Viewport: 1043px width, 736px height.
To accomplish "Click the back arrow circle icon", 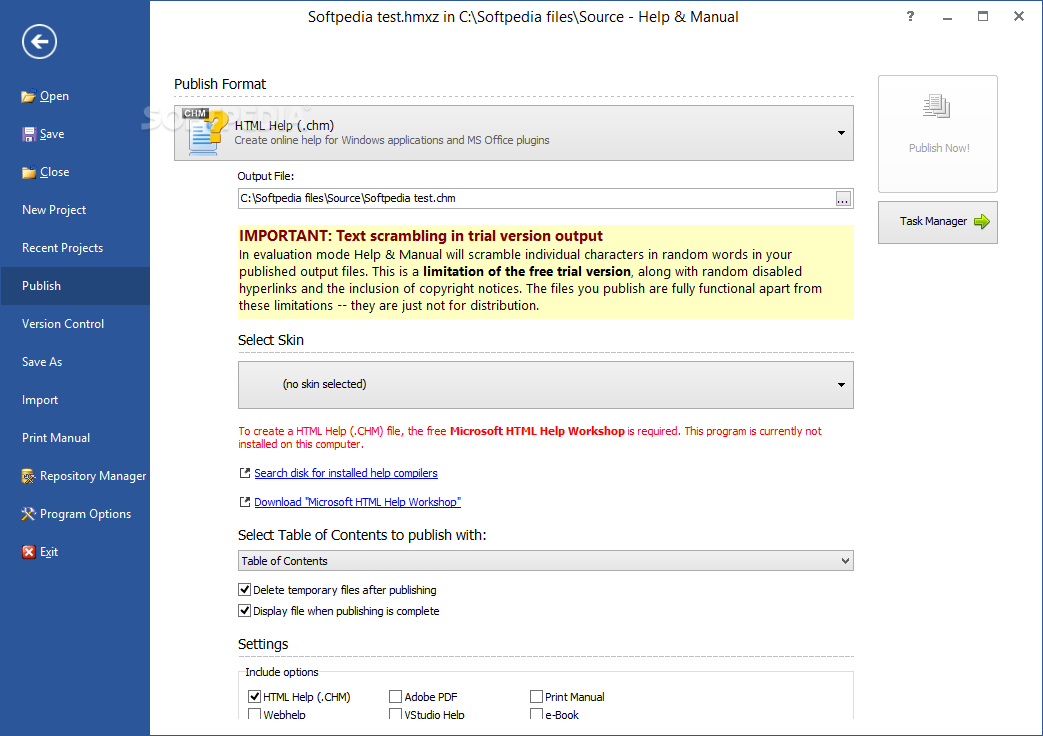I will (39, 42).
